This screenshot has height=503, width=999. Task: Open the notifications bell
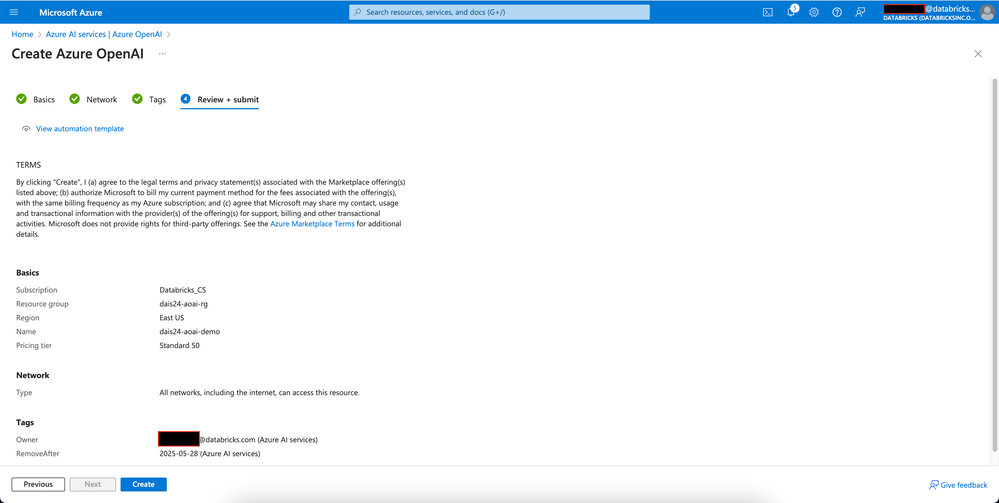click(791, 11)
